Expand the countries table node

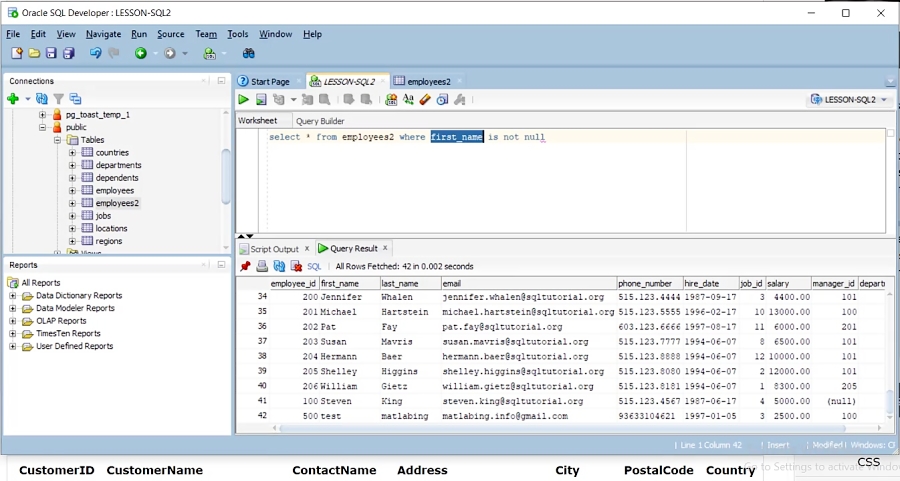click(73, 153)
